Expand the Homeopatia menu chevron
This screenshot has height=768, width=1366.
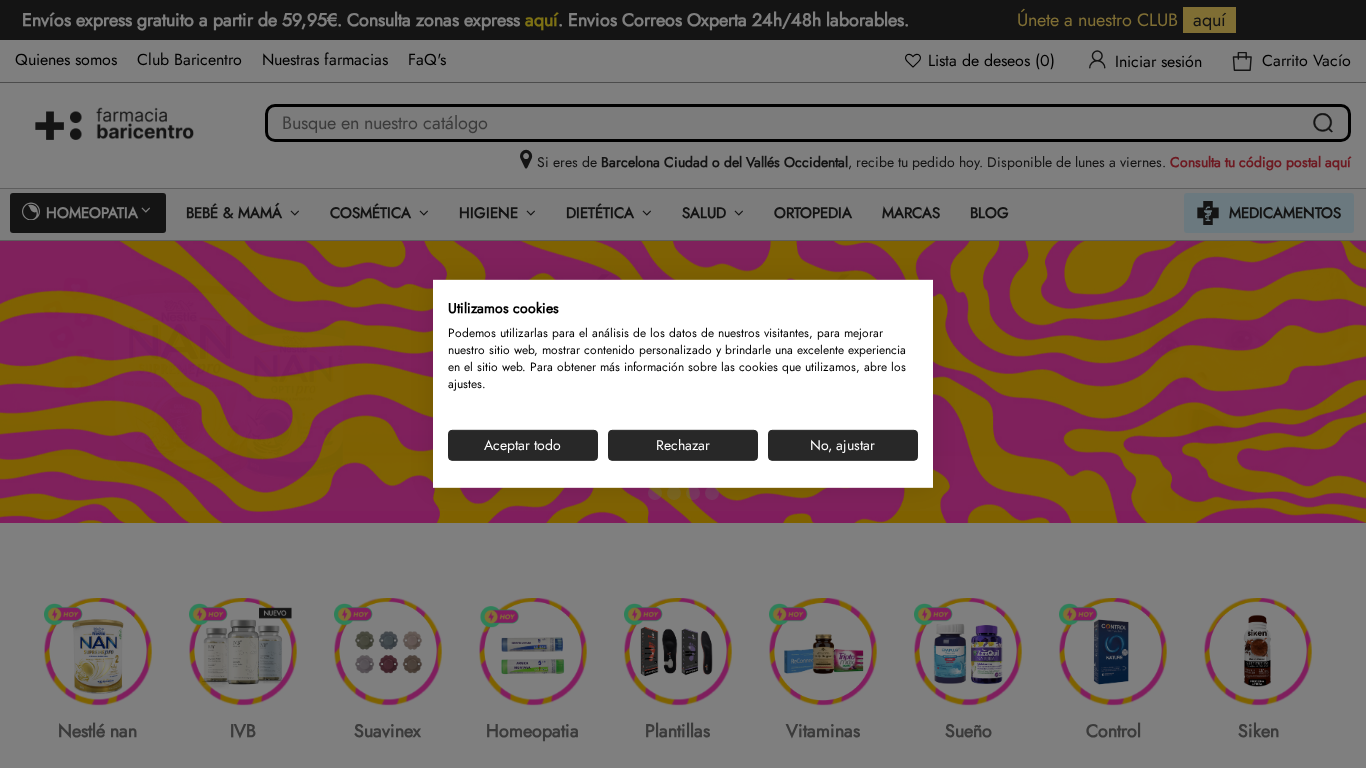click(146, 210)
